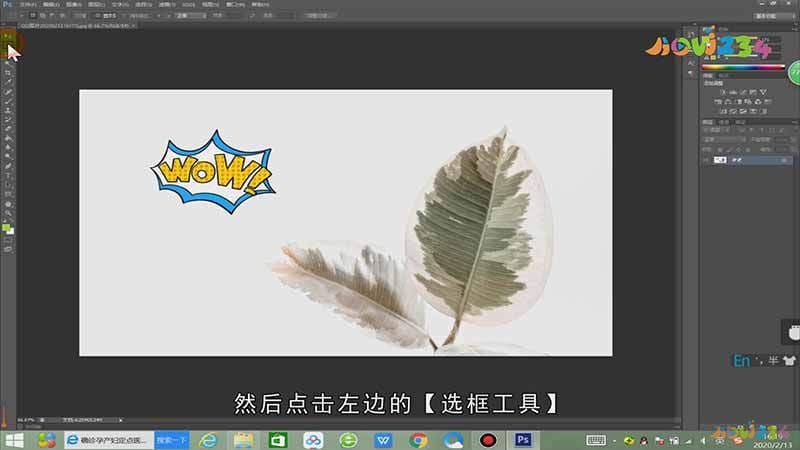800x450 pixels.
Task: Open Chrome from the taskbar
Action: point(418,440)
